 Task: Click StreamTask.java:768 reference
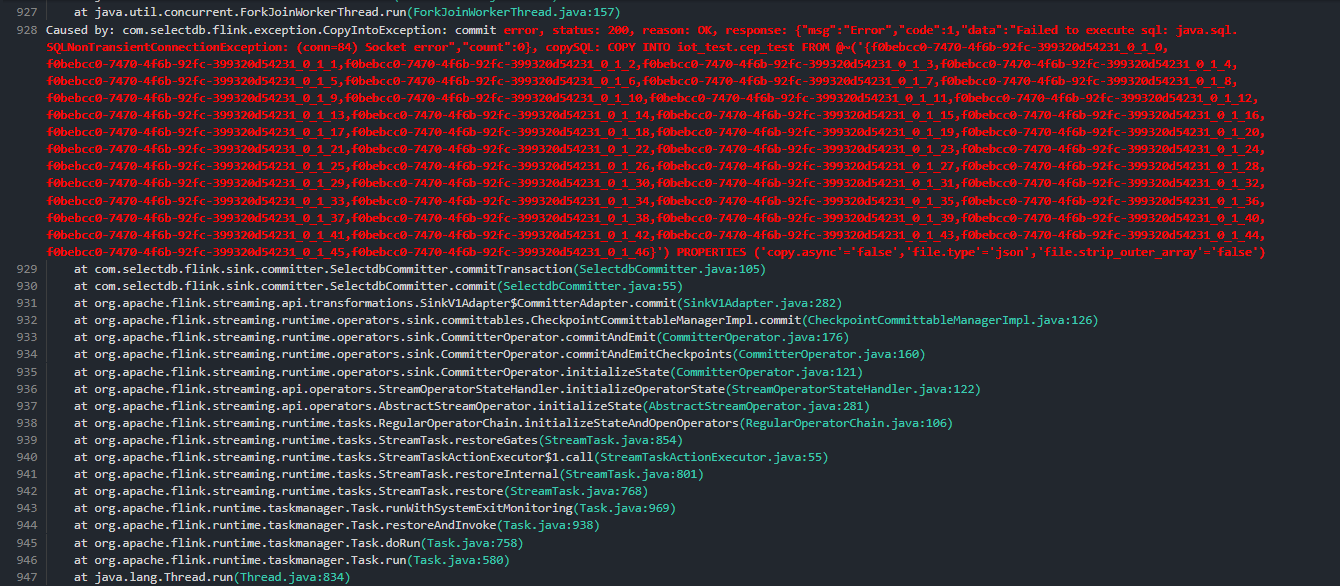click(575, 491)
